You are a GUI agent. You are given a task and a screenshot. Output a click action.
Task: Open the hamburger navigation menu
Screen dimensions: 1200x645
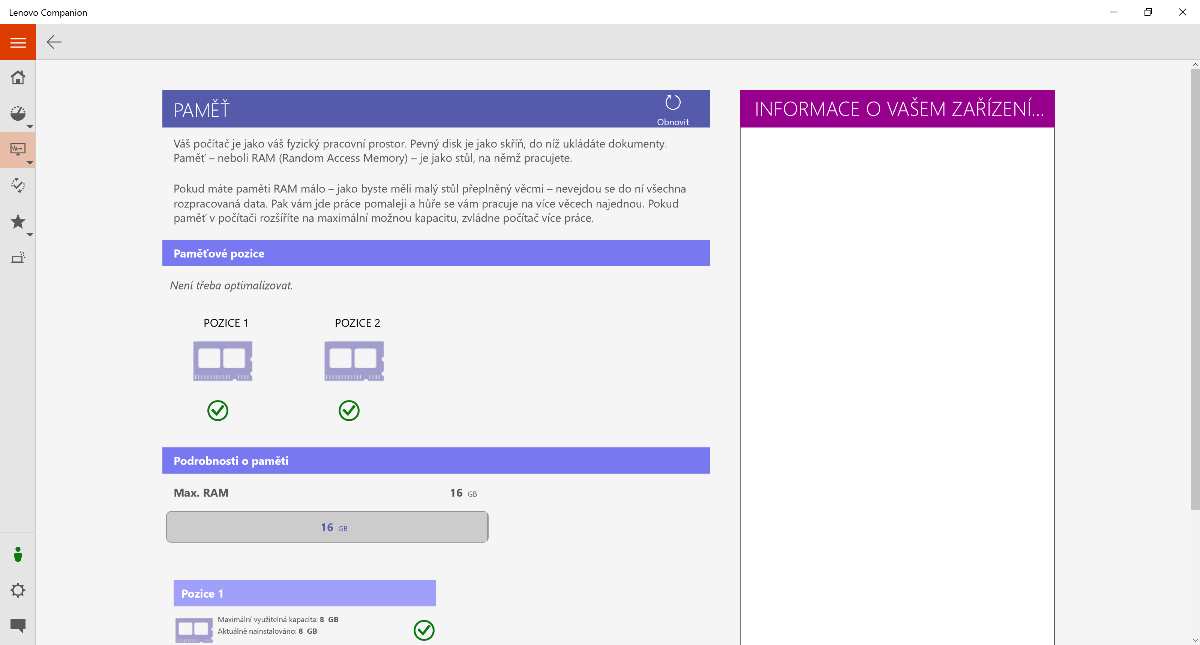point(17,42)
